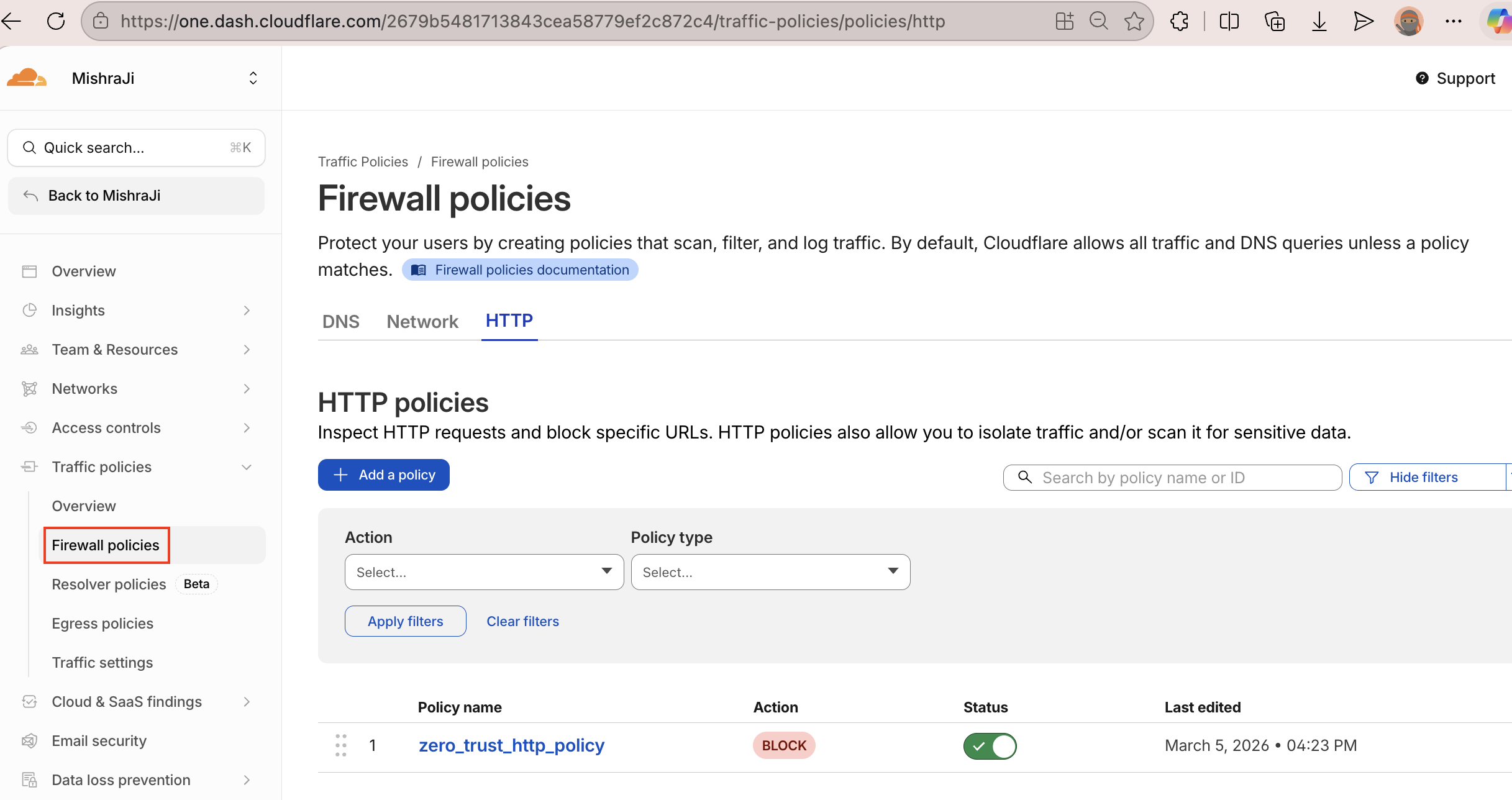Select the Cloud & SaaS findings icon
This screenshot has height=800, width=1512.
(x=30, y=701)
